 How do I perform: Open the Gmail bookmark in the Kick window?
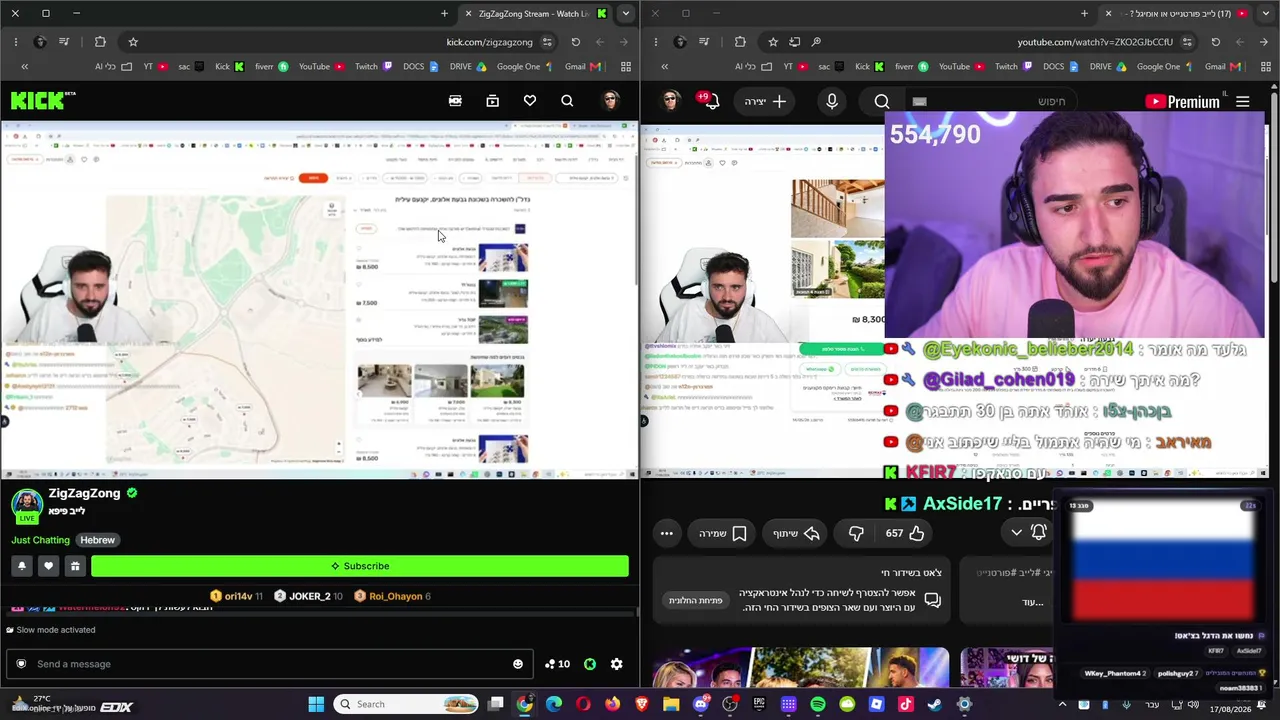point(582,67)
